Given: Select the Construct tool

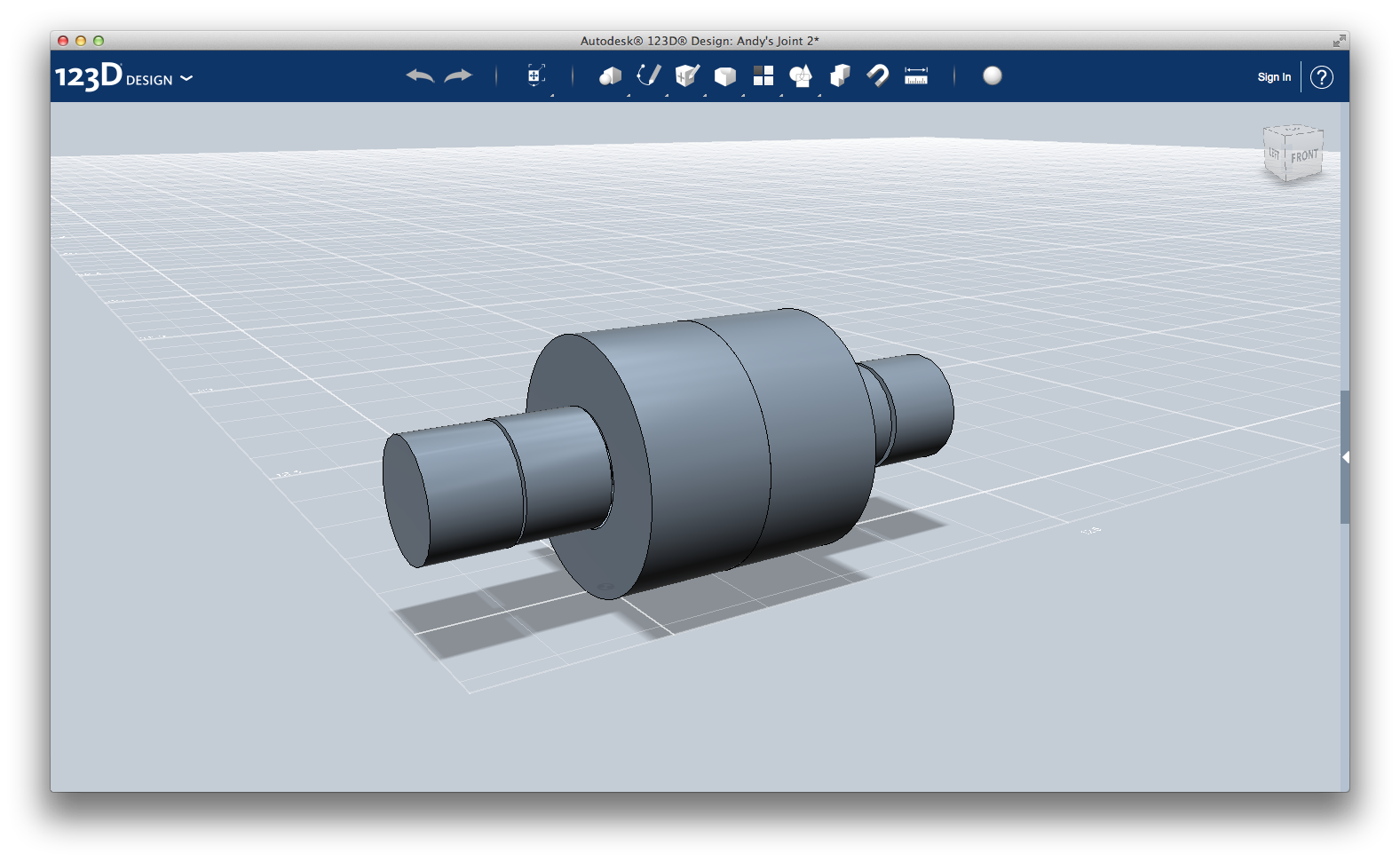Looking at the screenshot, I should pos(687,75).
